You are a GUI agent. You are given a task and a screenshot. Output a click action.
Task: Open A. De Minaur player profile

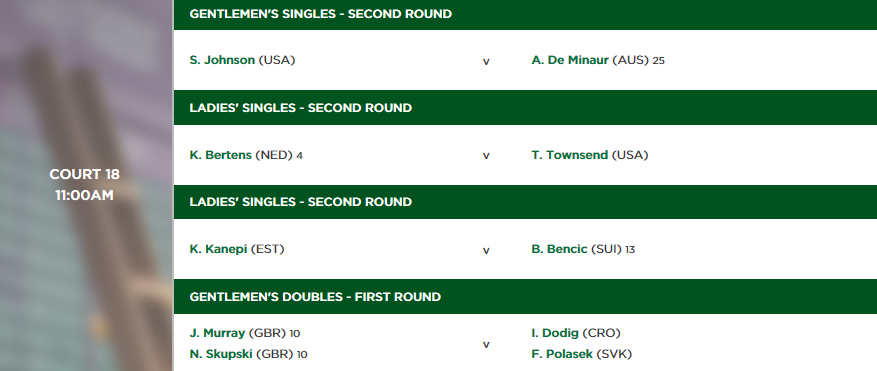tap(569, 60)
